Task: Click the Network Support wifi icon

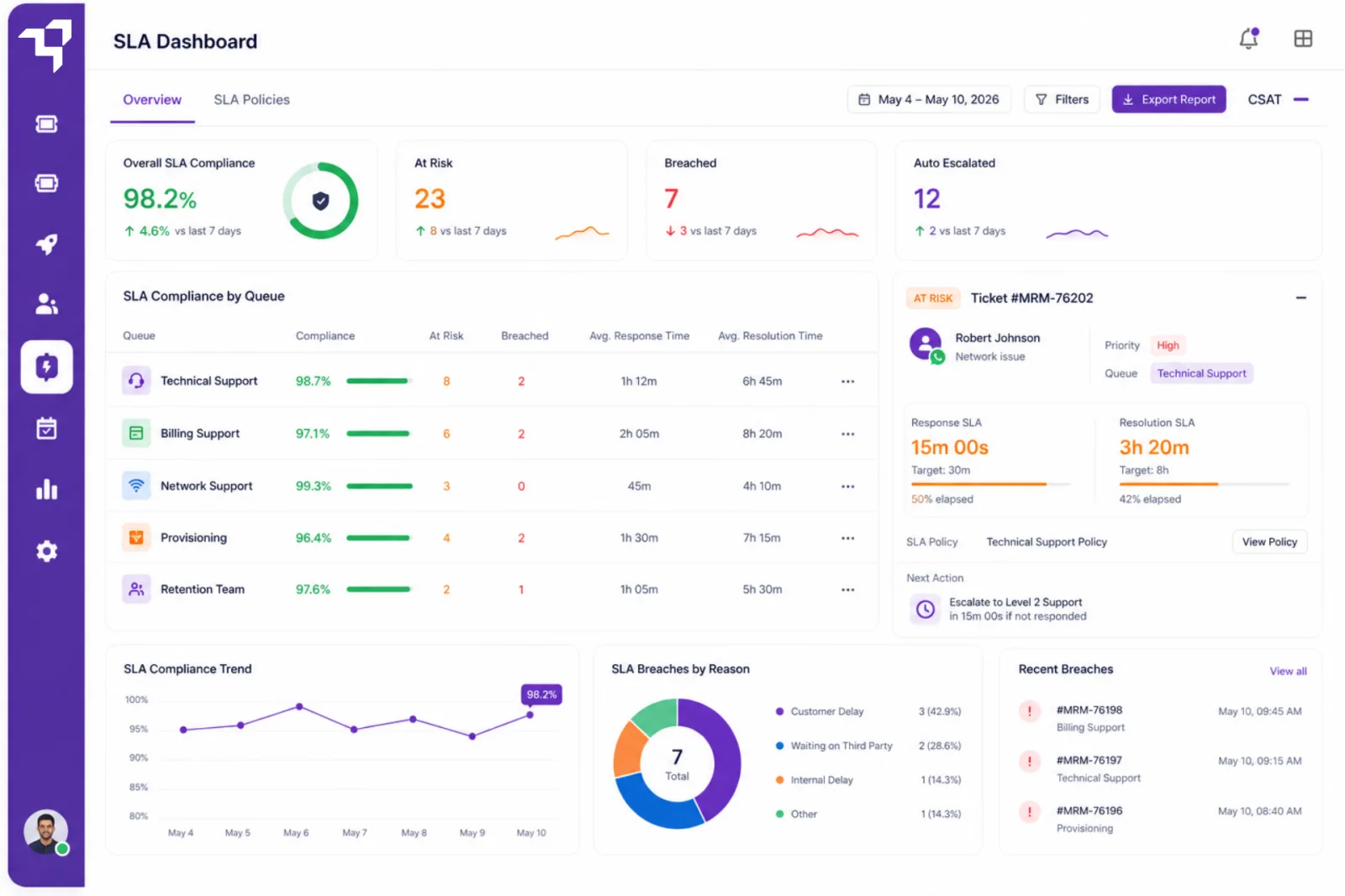Action: click(x=136, y=486)
